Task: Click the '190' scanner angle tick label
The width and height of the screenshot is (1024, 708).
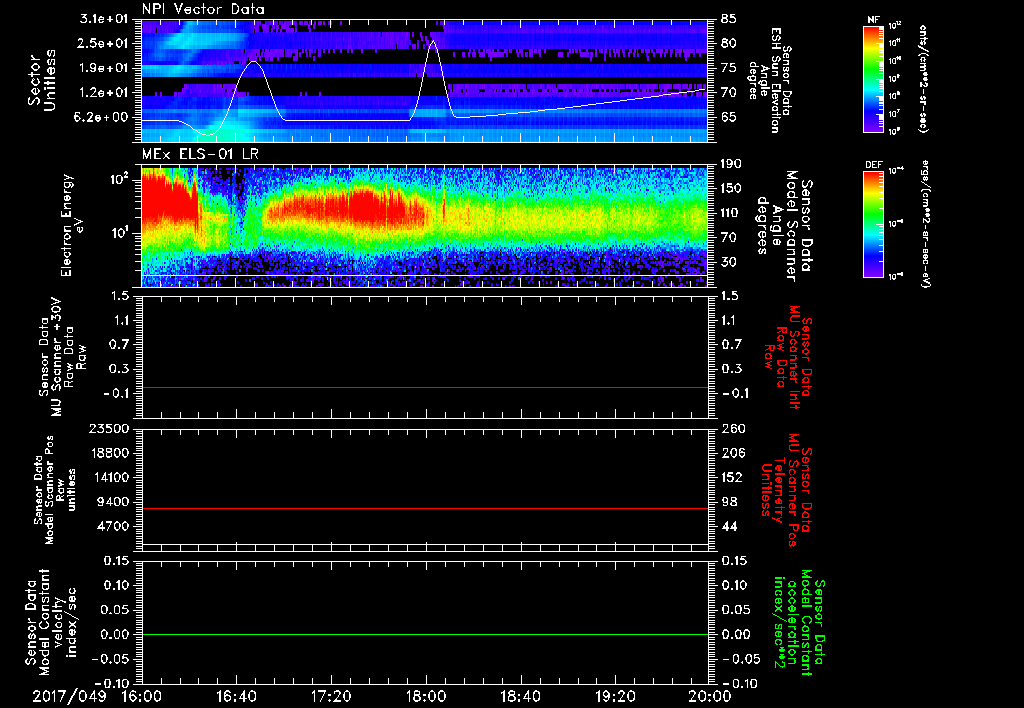Action: tap(731, 164)
